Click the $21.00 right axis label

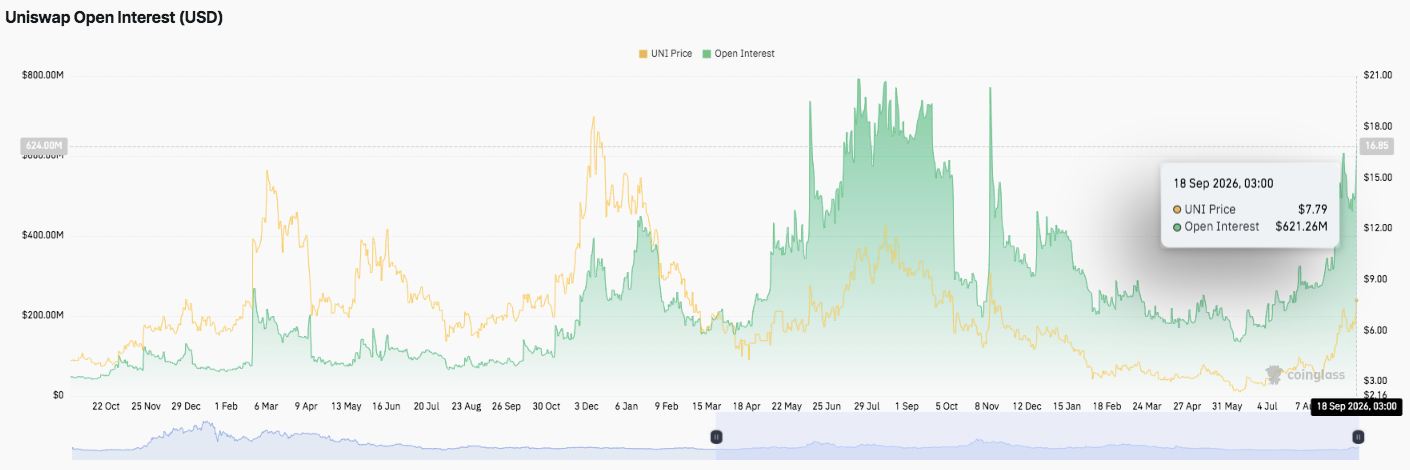1377,75
